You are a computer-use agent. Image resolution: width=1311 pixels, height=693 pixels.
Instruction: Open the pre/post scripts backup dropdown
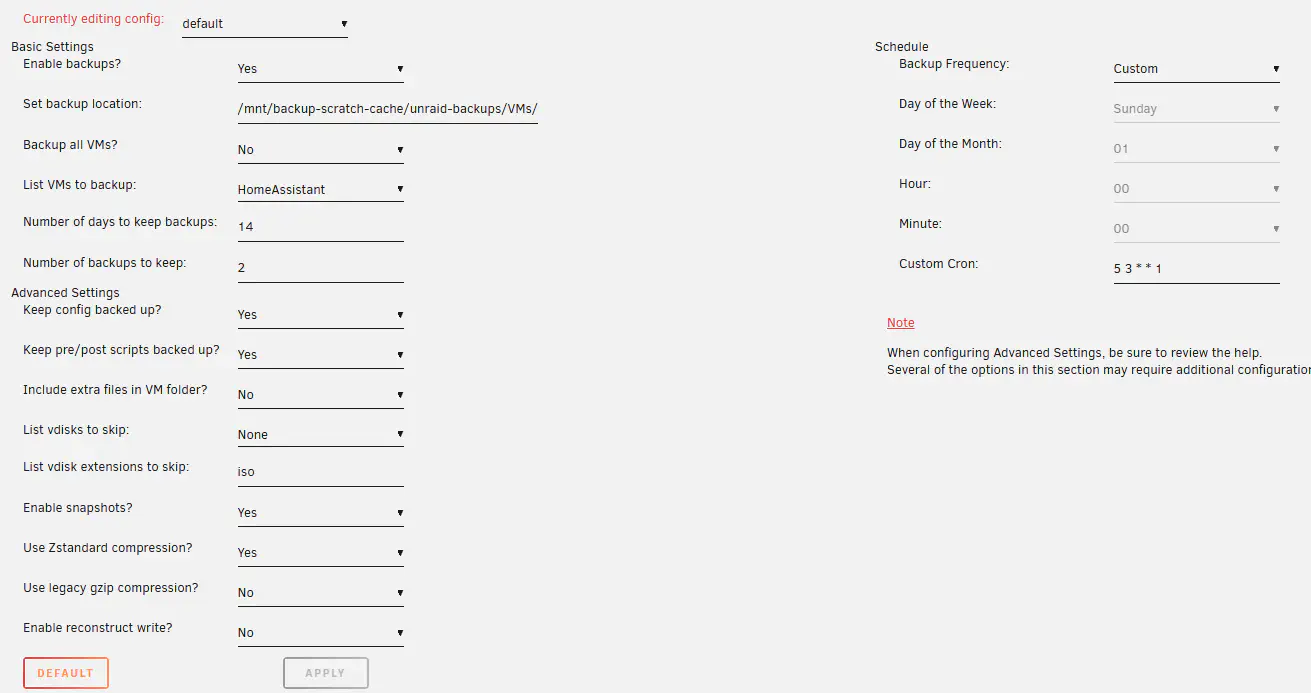[320, 354]
